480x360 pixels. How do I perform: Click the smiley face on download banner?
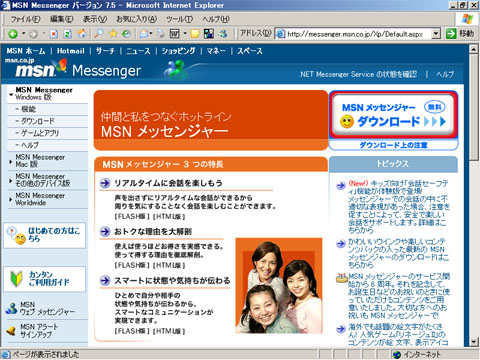click(x=347, y=121)
